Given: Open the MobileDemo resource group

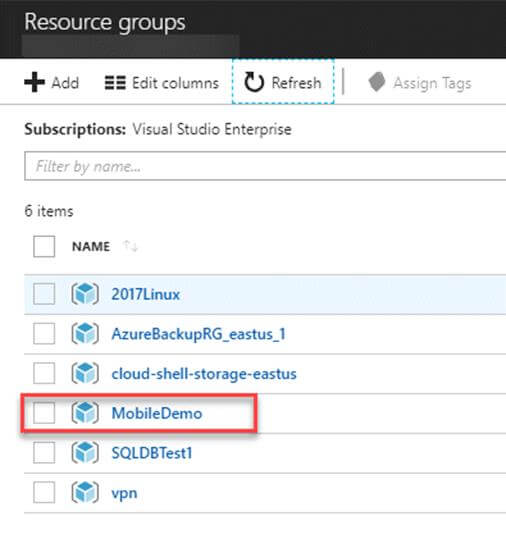Looking at the screenshot, I should (157, 413).
